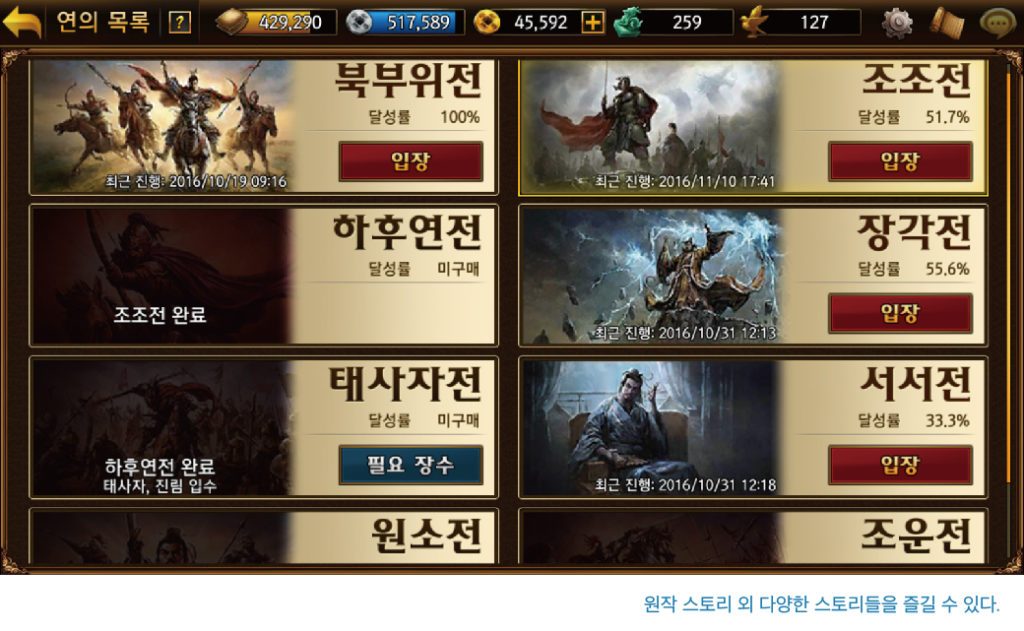Open the scroll icon in top bar

pos(946,23)
